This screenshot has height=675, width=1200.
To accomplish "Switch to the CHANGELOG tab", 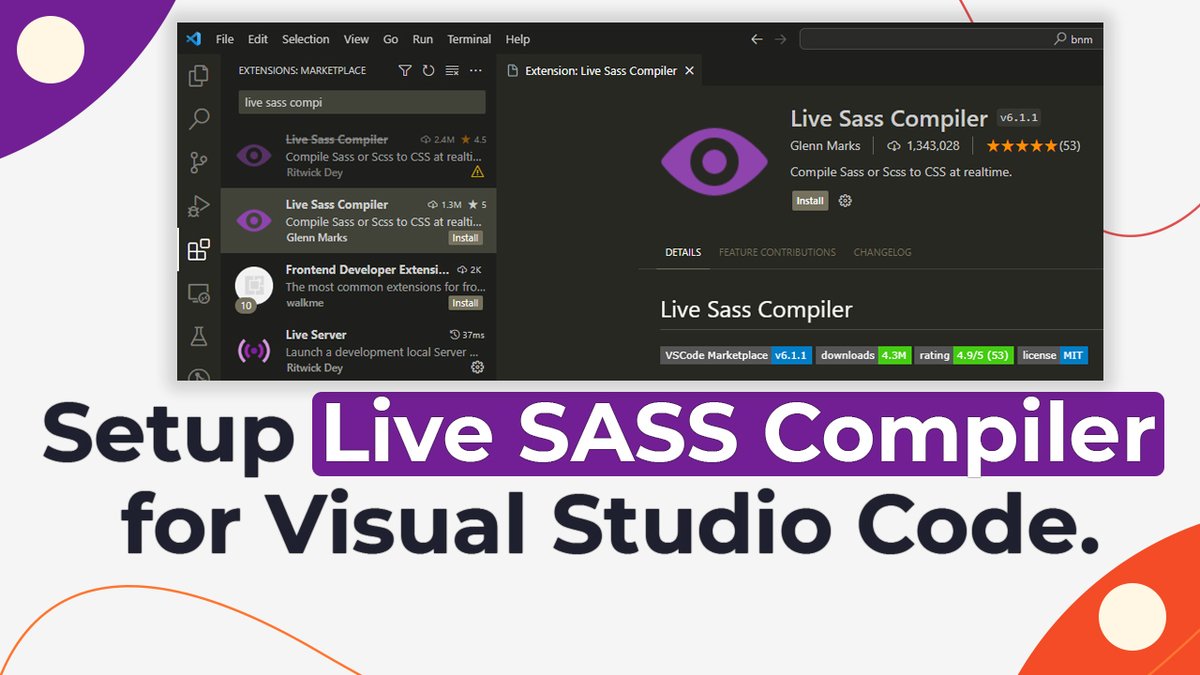I will tap(882, 252).
